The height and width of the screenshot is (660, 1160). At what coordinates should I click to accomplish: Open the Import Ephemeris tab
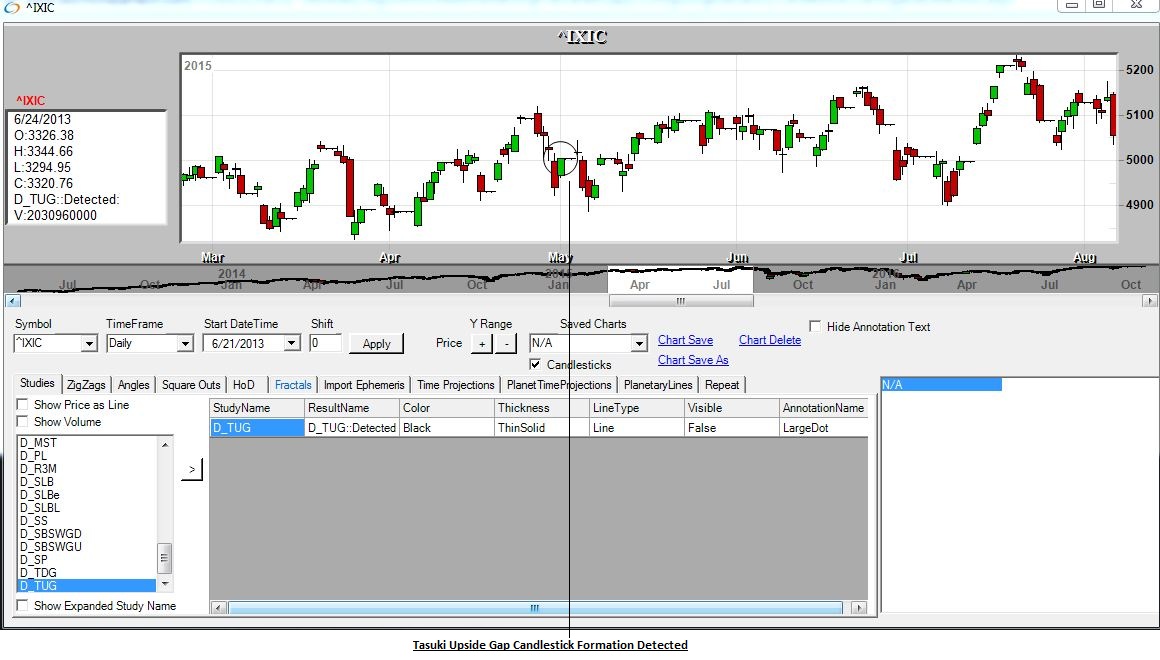pyautogui.click(x=364, y=385)
